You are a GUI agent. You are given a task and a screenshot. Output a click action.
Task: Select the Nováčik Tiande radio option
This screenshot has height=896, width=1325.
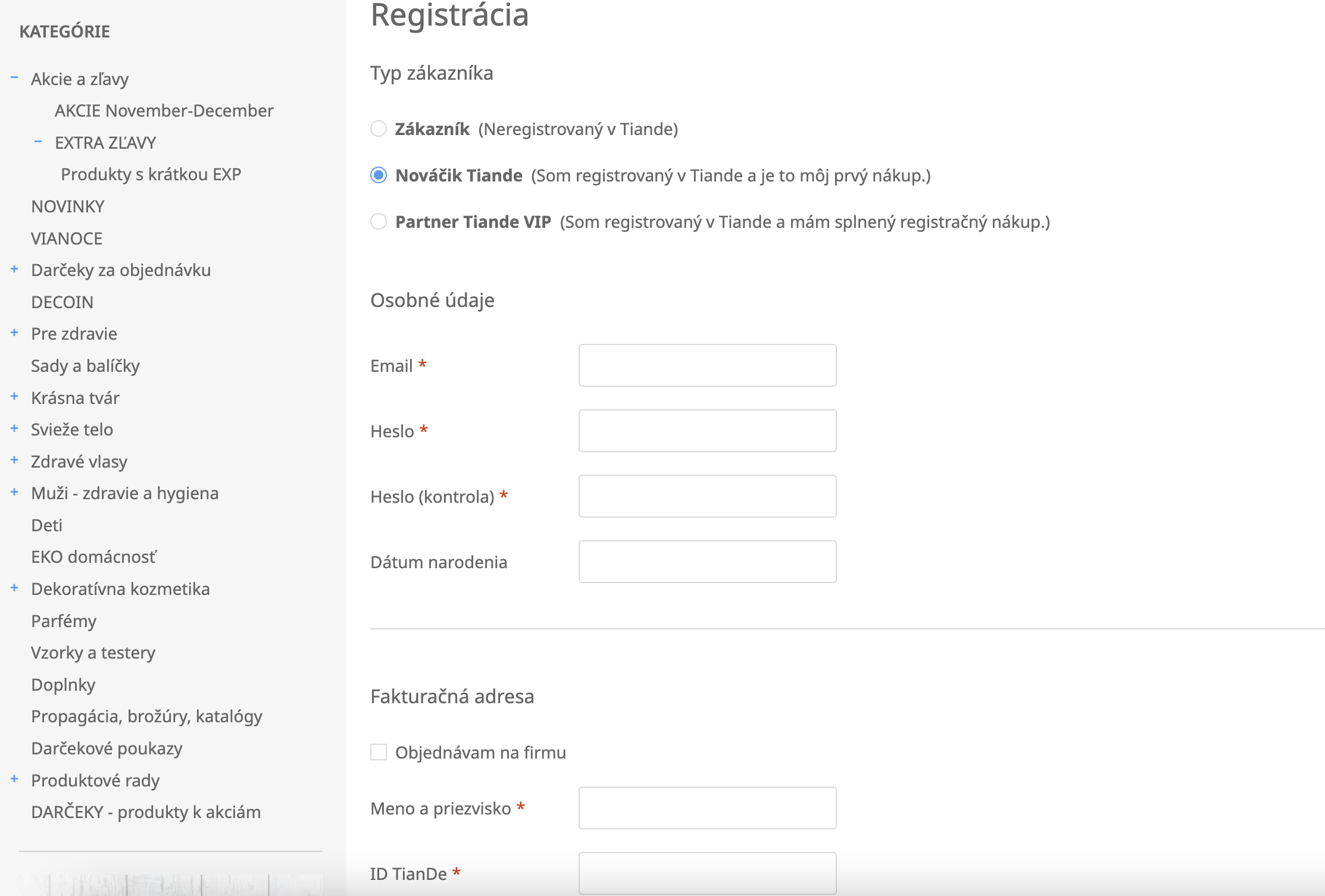(379, 175)
